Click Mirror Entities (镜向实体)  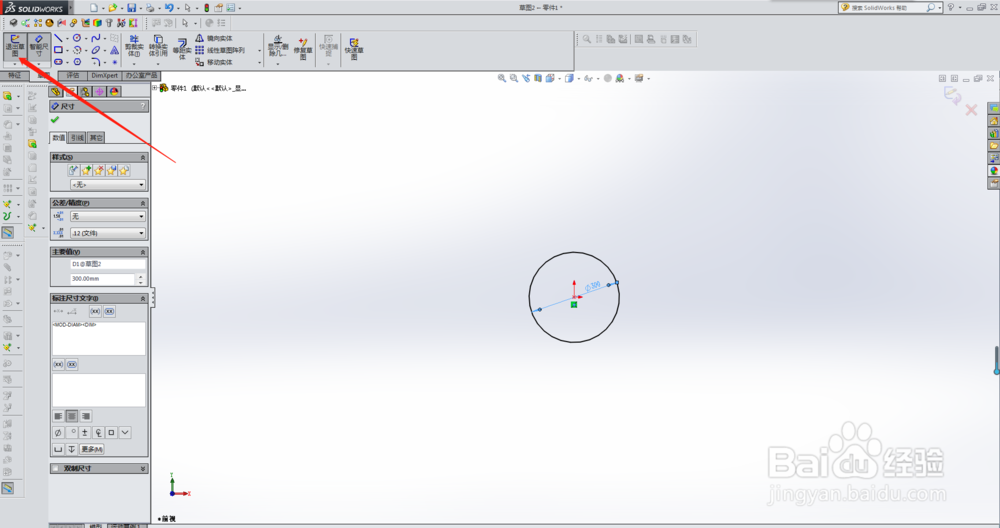click(214, 38)
